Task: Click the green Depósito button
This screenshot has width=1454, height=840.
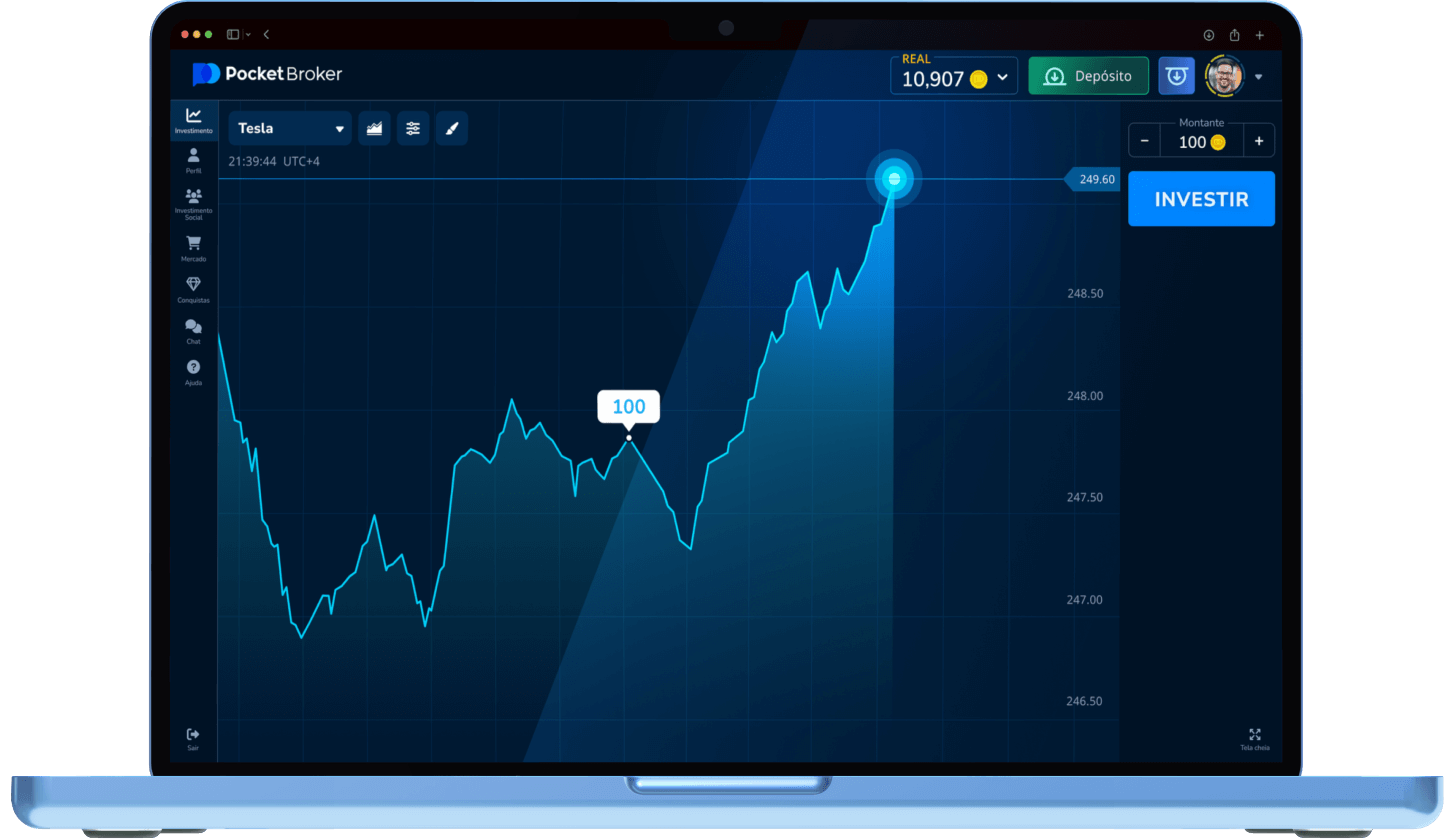Action: pos(1088,76)
